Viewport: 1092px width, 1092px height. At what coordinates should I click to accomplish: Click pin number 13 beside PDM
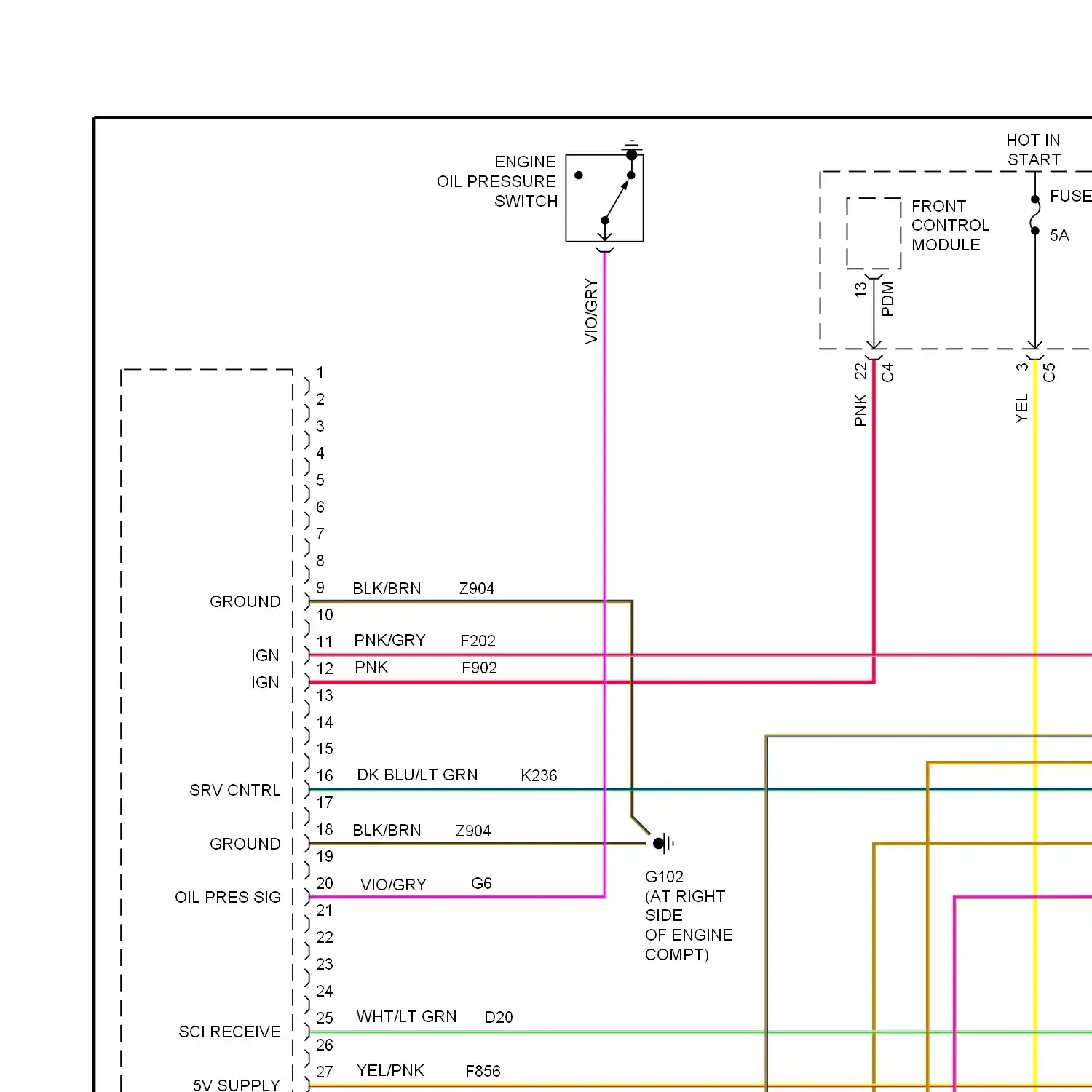point(860,290)
